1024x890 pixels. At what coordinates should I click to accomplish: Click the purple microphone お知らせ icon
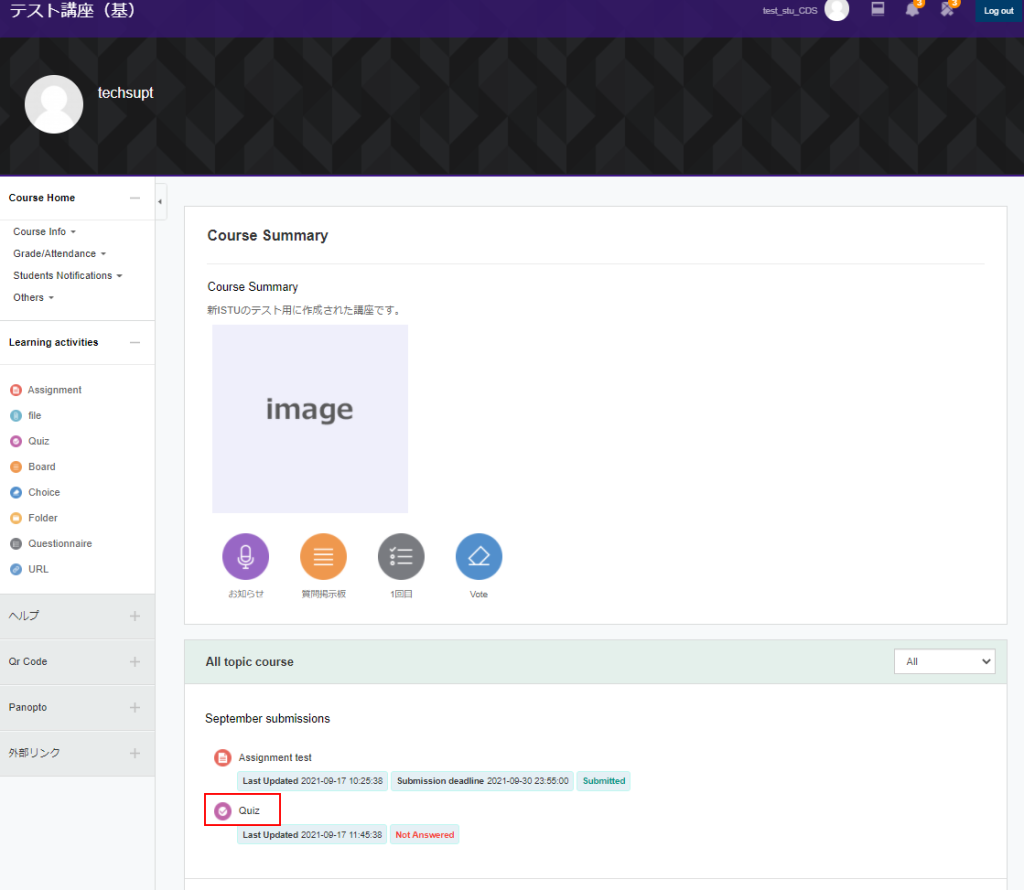click(x=245, y=557)
